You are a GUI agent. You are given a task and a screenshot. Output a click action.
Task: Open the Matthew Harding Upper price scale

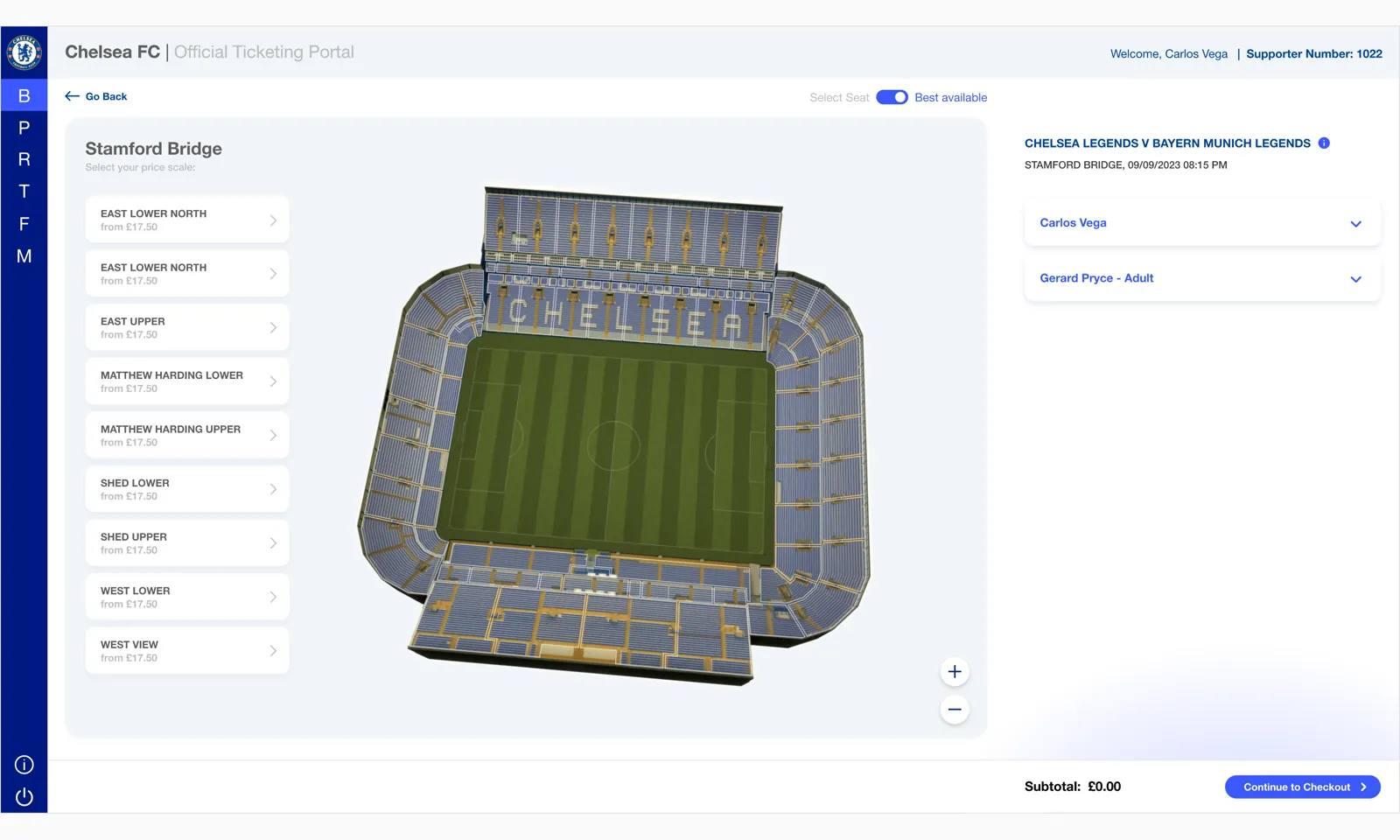187,436
